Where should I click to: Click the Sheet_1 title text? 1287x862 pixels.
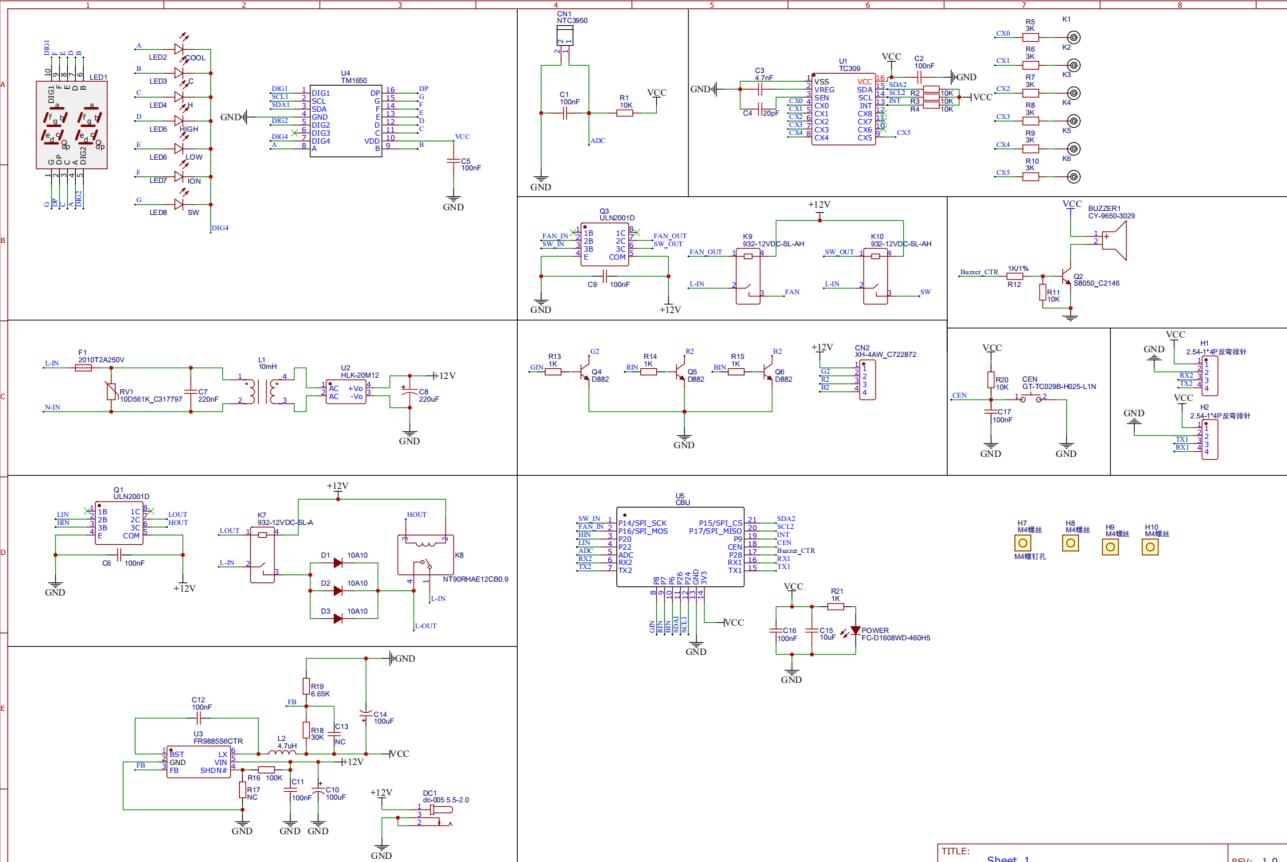coord(1008,859)
